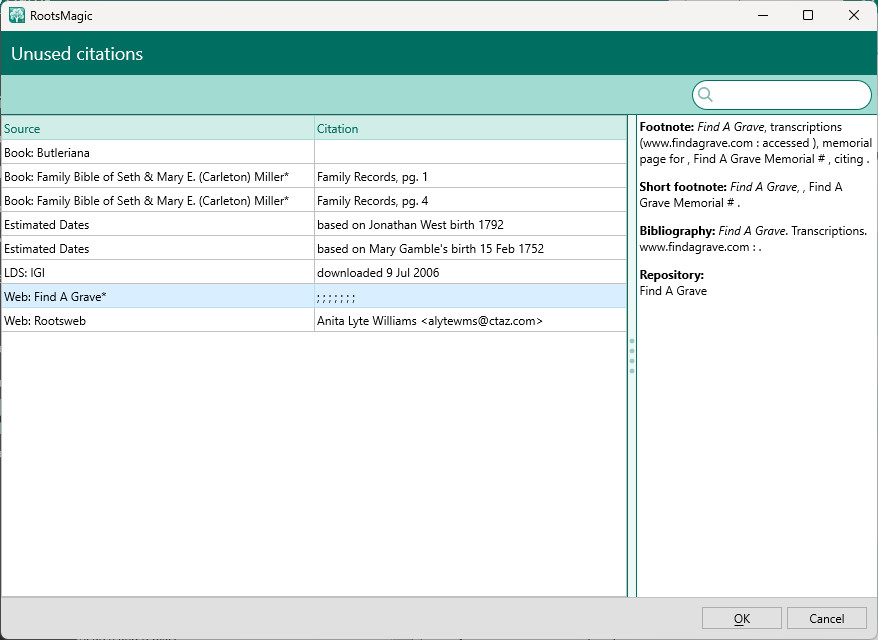Screen dimensions: 878x640
Task: Click the RootsMagic app icon in title bar
Action: click(17, 15)
